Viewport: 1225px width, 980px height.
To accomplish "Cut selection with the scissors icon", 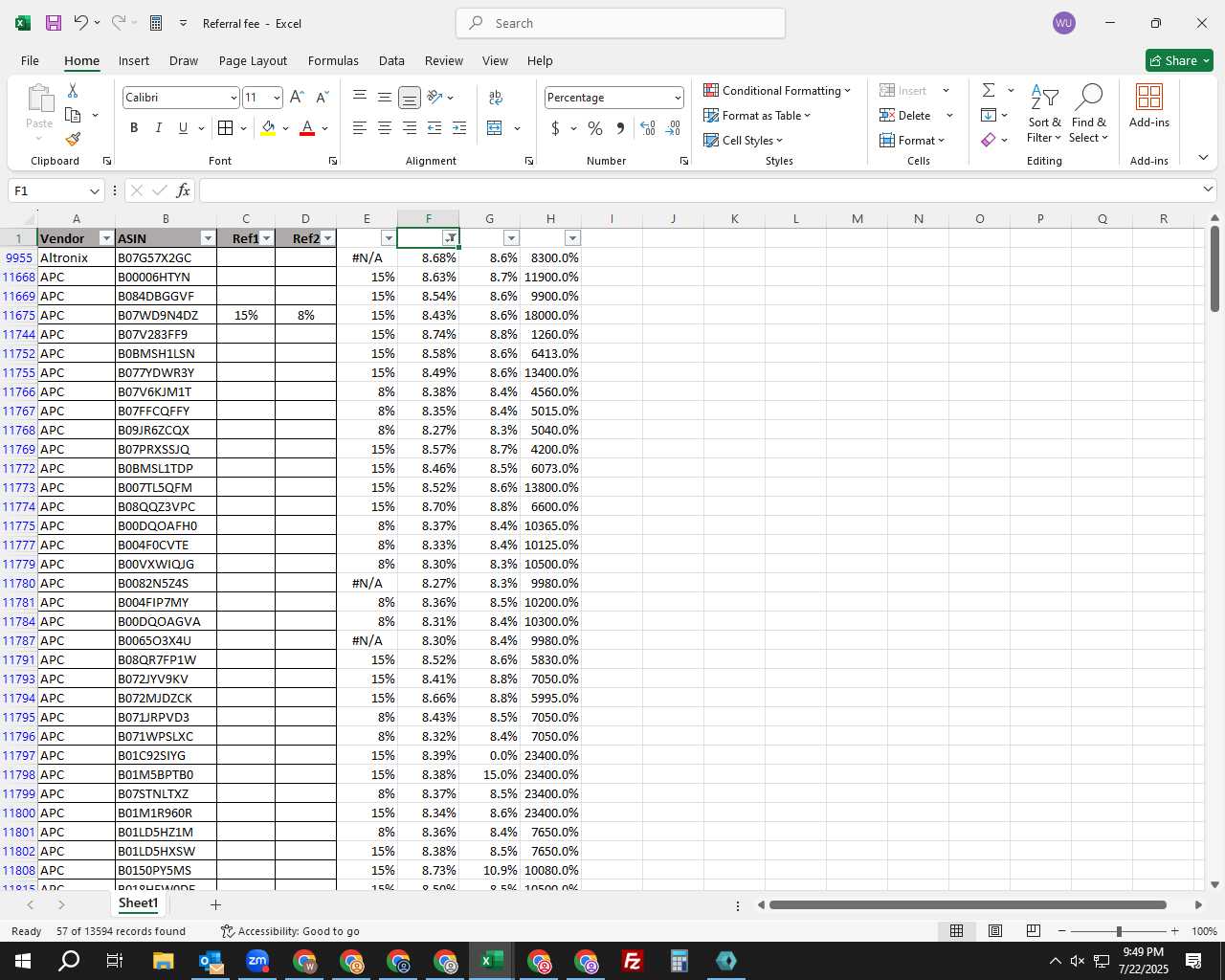I will click(x=73, y=90).
